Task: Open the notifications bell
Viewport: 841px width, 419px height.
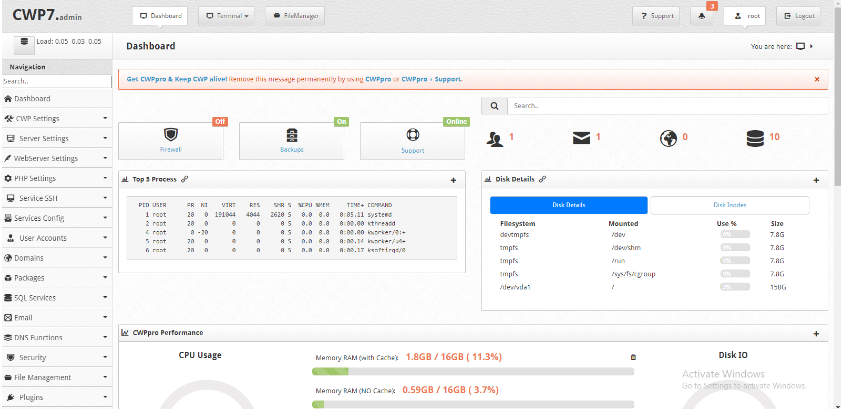Action: click(x=702, y=16)
